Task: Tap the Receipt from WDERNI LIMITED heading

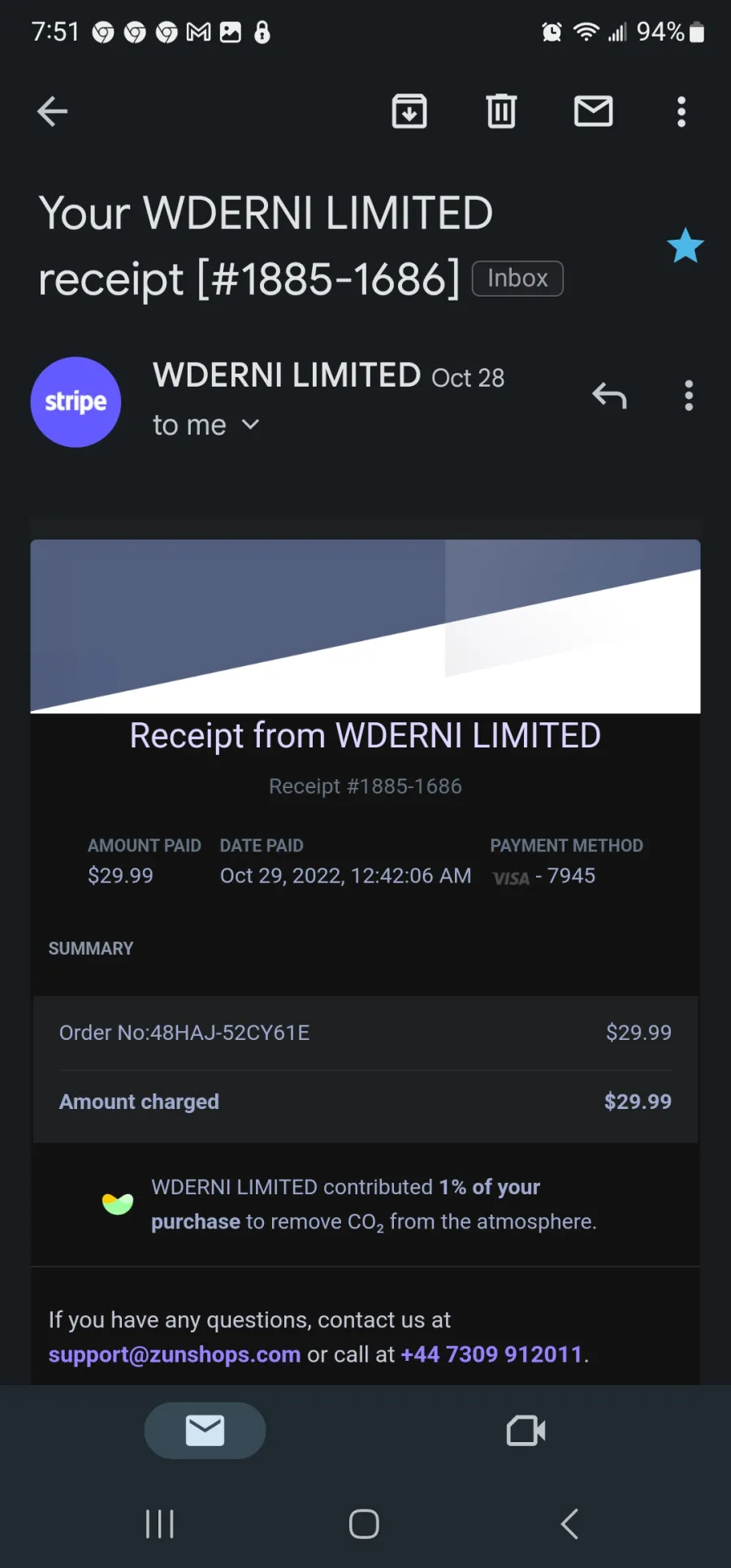Action: [x=365, y=736]
